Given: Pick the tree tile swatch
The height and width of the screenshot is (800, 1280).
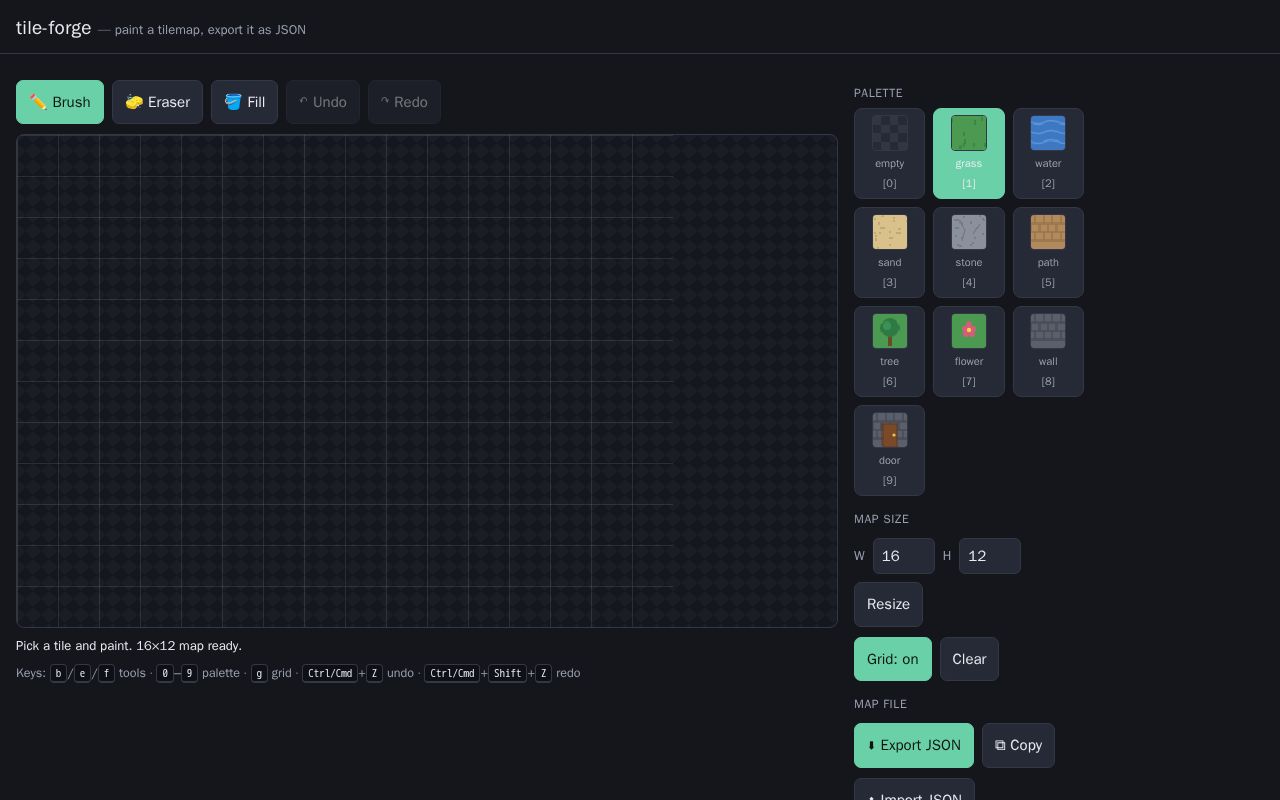Looking at the screenshot, I should (889, 352).
